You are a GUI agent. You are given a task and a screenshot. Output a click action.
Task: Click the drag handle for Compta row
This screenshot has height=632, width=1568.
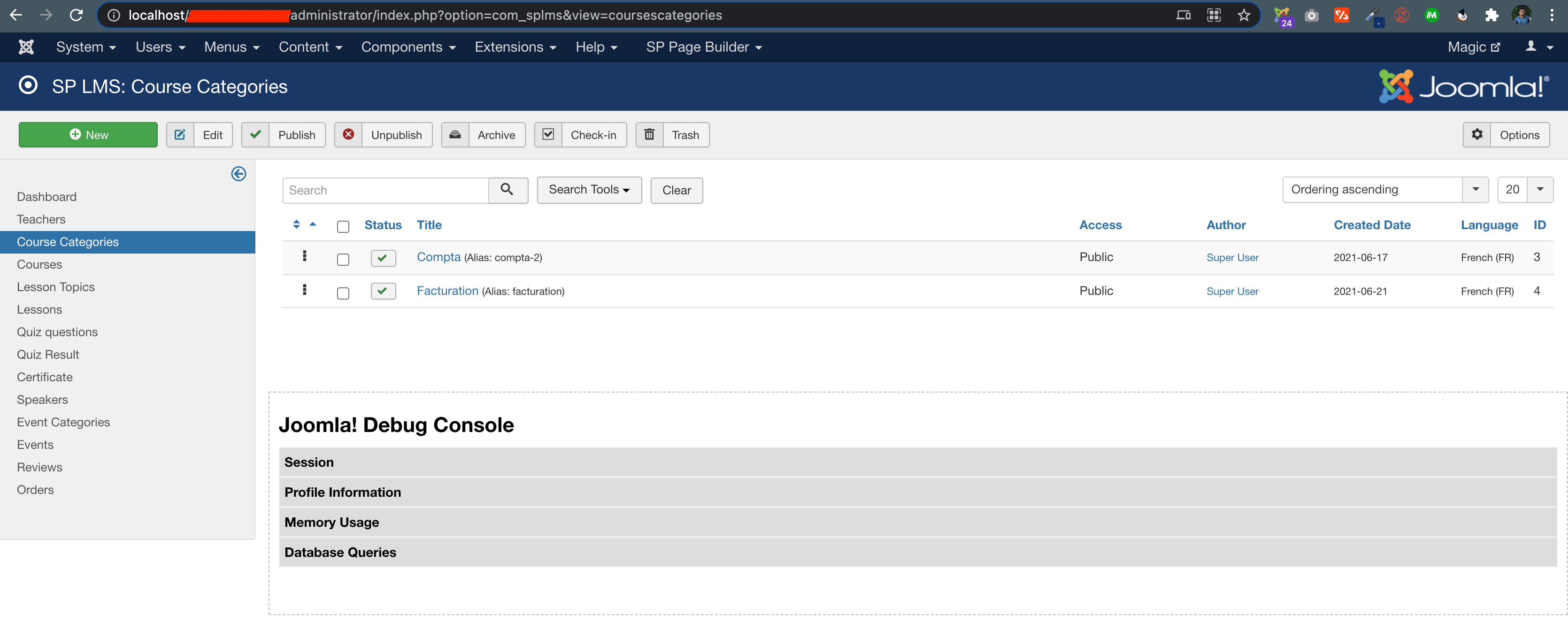coord(304,256)
